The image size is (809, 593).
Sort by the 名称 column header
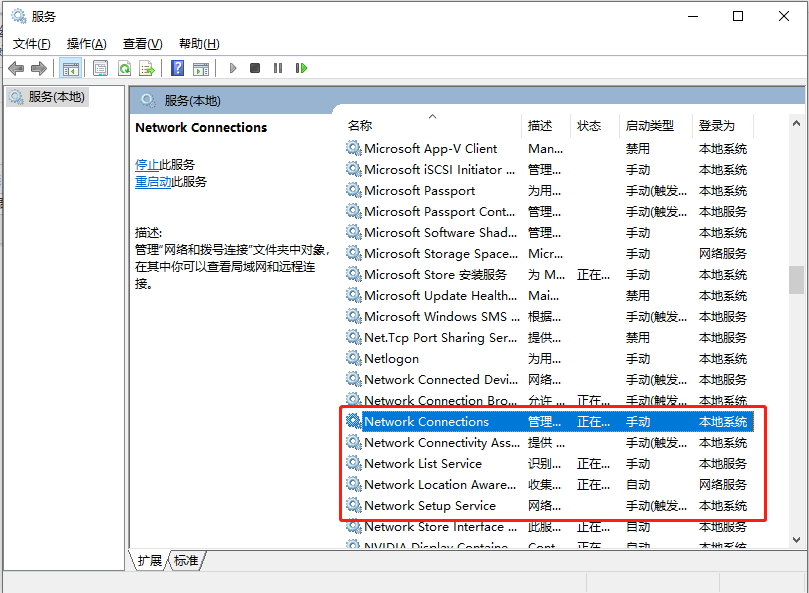pyautogui.click(x=432, y=125)
